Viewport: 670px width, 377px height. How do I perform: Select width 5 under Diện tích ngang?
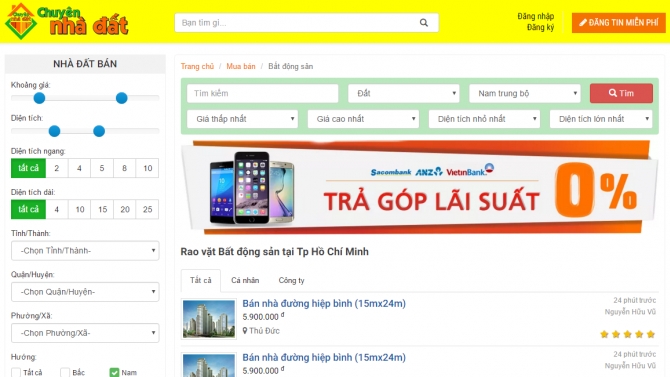tap(102, 168)
